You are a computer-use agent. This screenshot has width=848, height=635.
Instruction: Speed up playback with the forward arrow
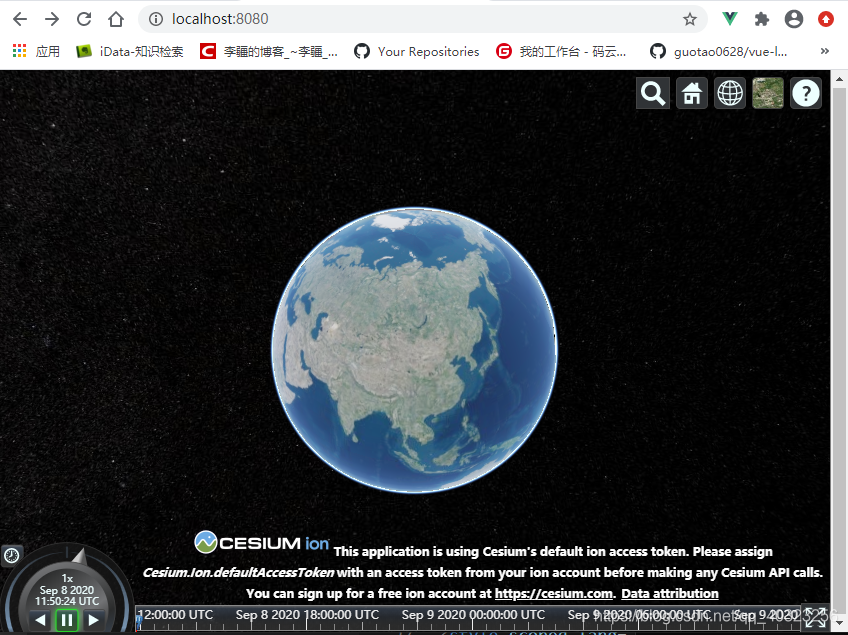pyautogui.click(x=92, y=620)
